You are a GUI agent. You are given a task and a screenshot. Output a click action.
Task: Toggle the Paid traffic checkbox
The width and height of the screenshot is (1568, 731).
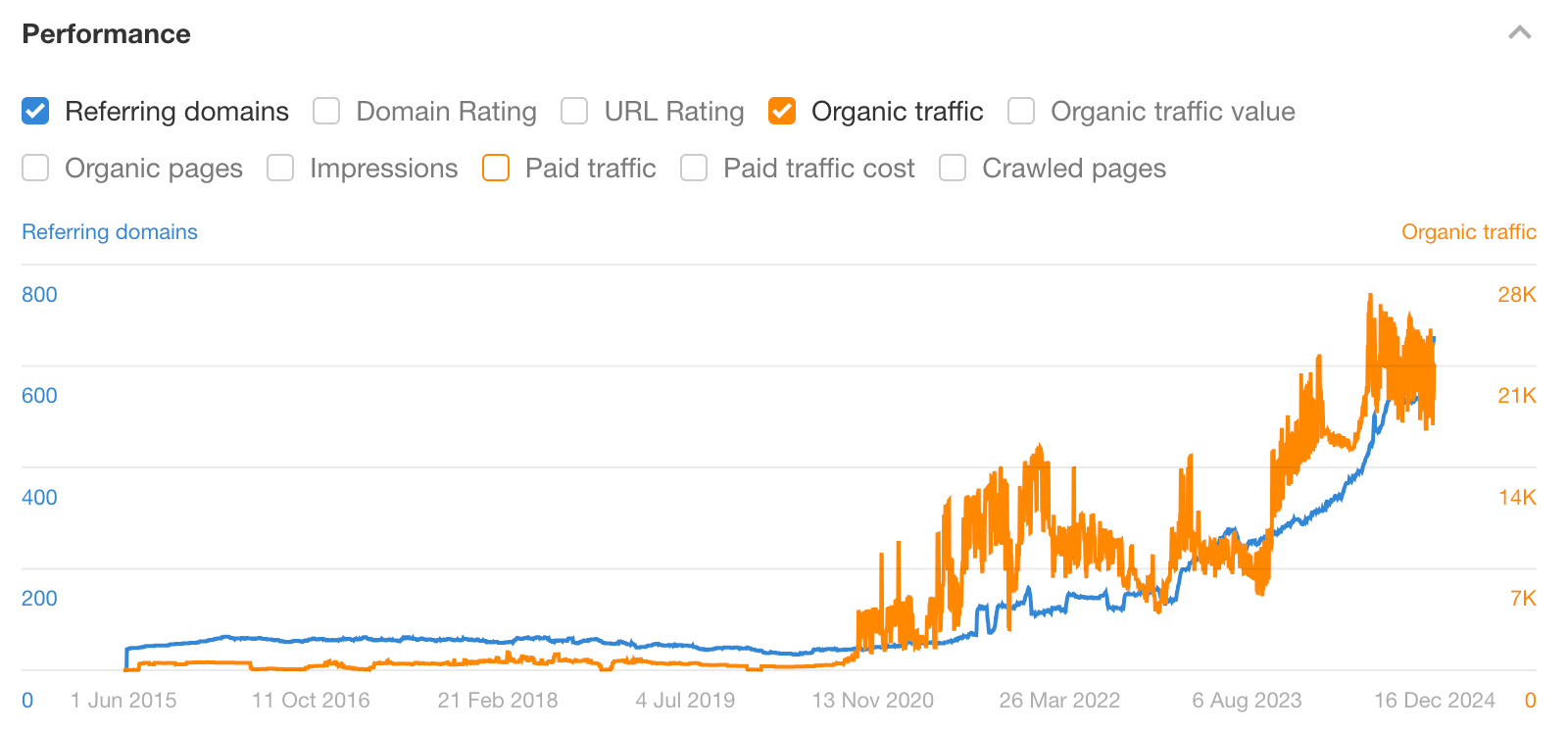(496, 168)
